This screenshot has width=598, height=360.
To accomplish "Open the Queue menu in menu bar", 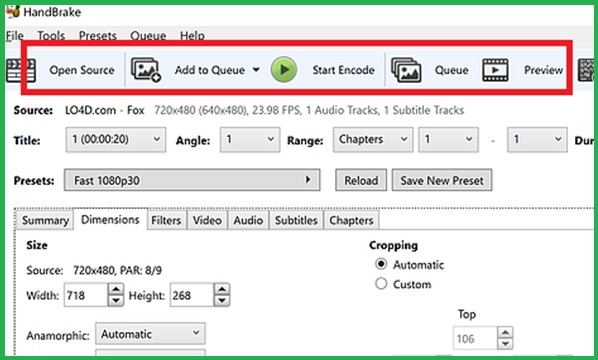I will tap(148, 36).
